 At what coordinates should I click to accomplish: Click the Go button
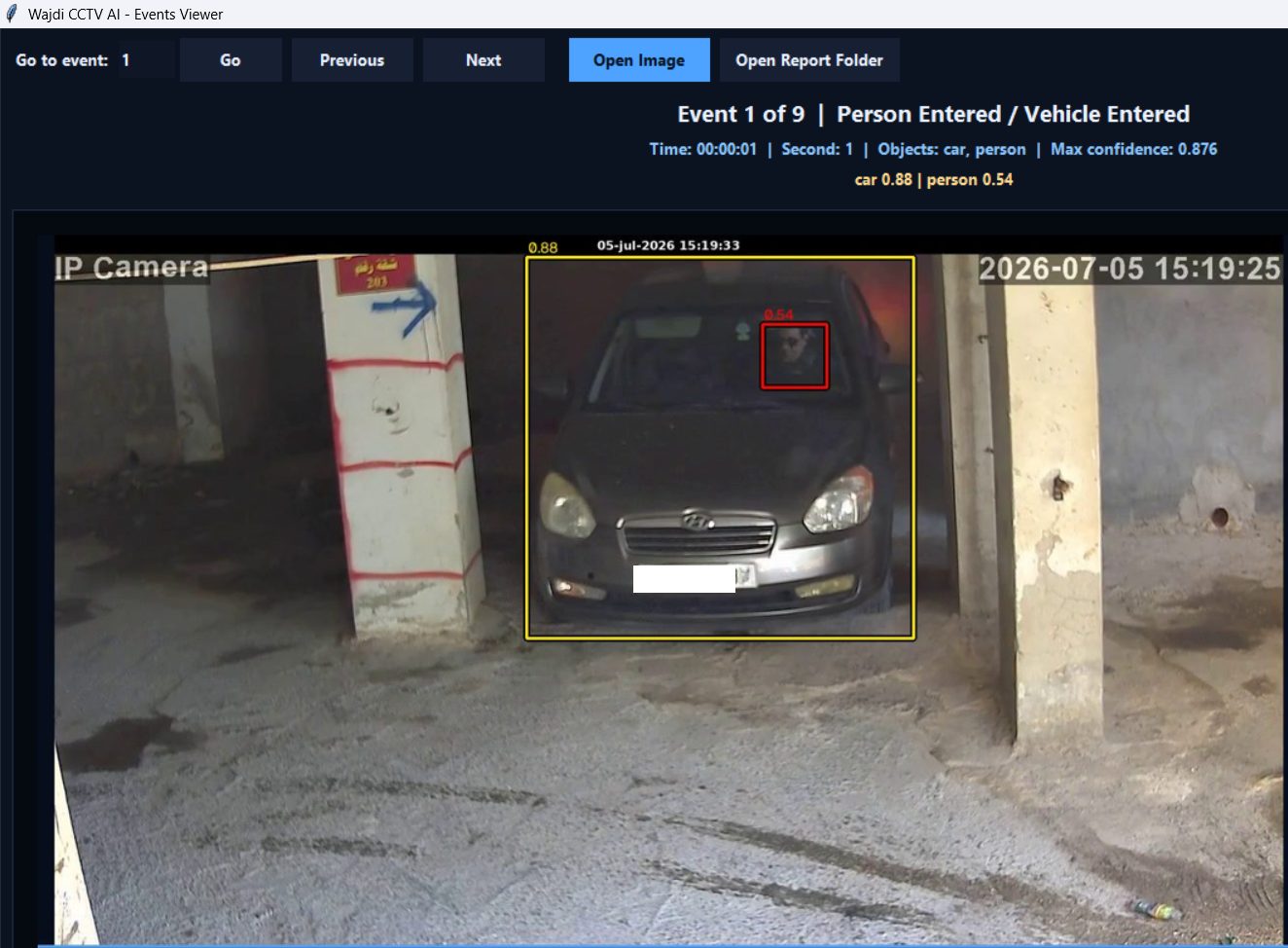point(231,60)
